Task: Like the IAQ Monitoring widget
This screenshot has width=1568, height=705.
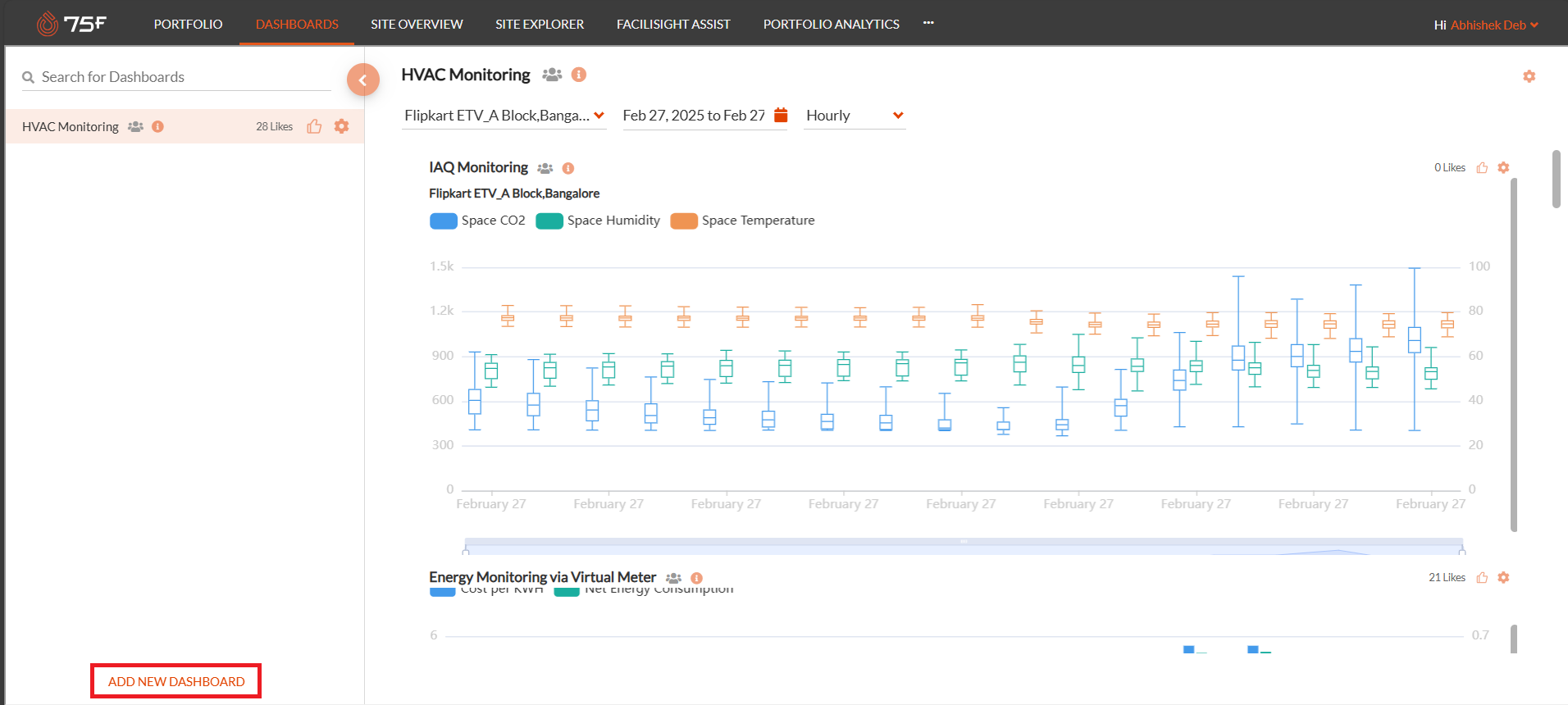Action: [1482, 167]
